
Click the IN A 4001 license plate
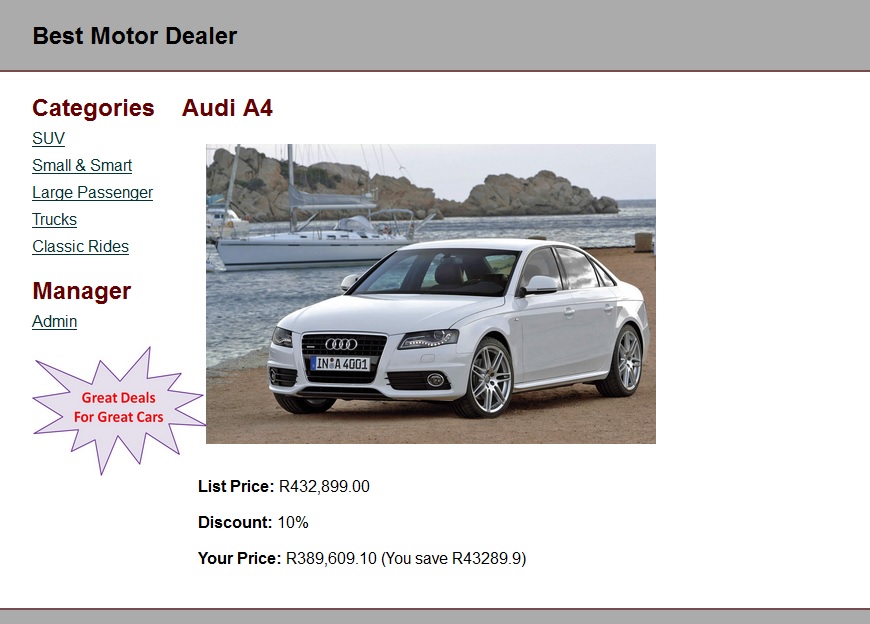coord(340,364)
